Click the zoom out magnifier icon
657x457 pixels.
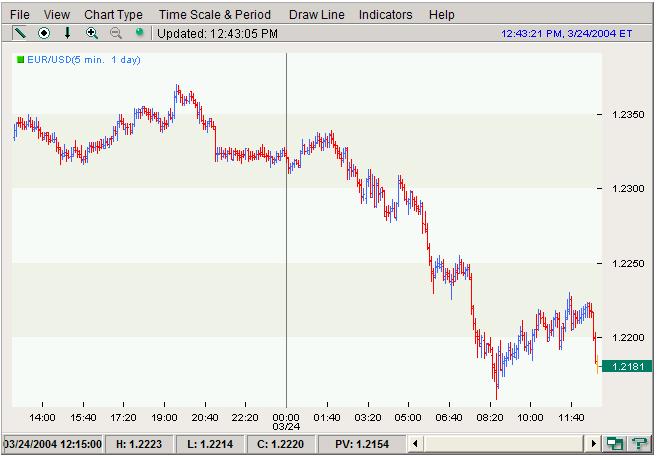115,33
